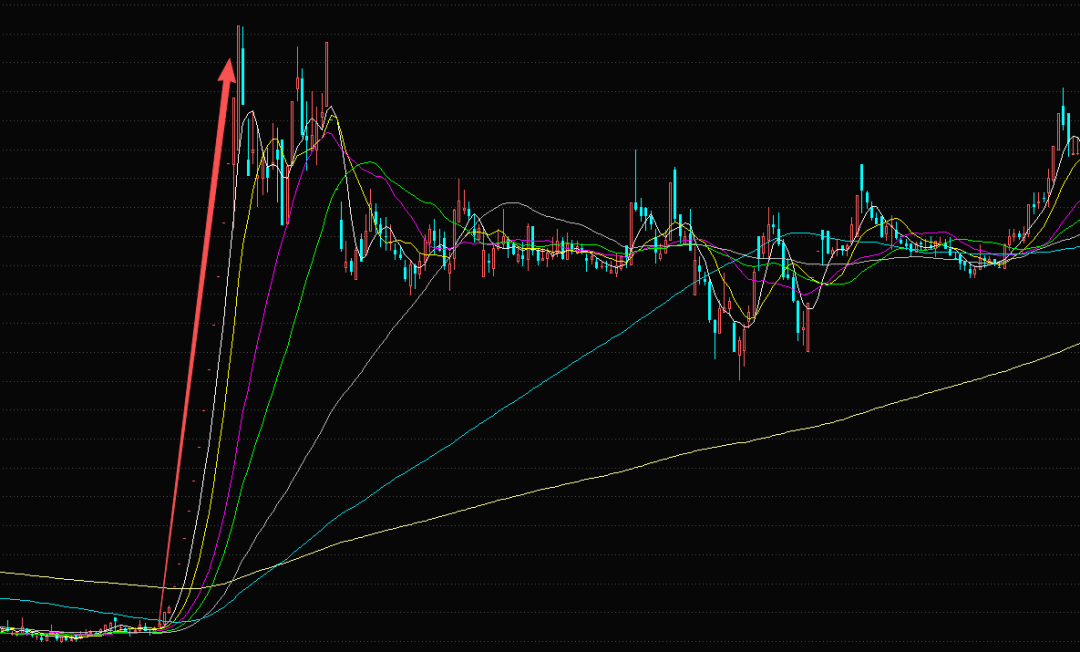Select the green moving average line at its peak
This screenshot has width=1080, height=652.
[x=368, y=162]
